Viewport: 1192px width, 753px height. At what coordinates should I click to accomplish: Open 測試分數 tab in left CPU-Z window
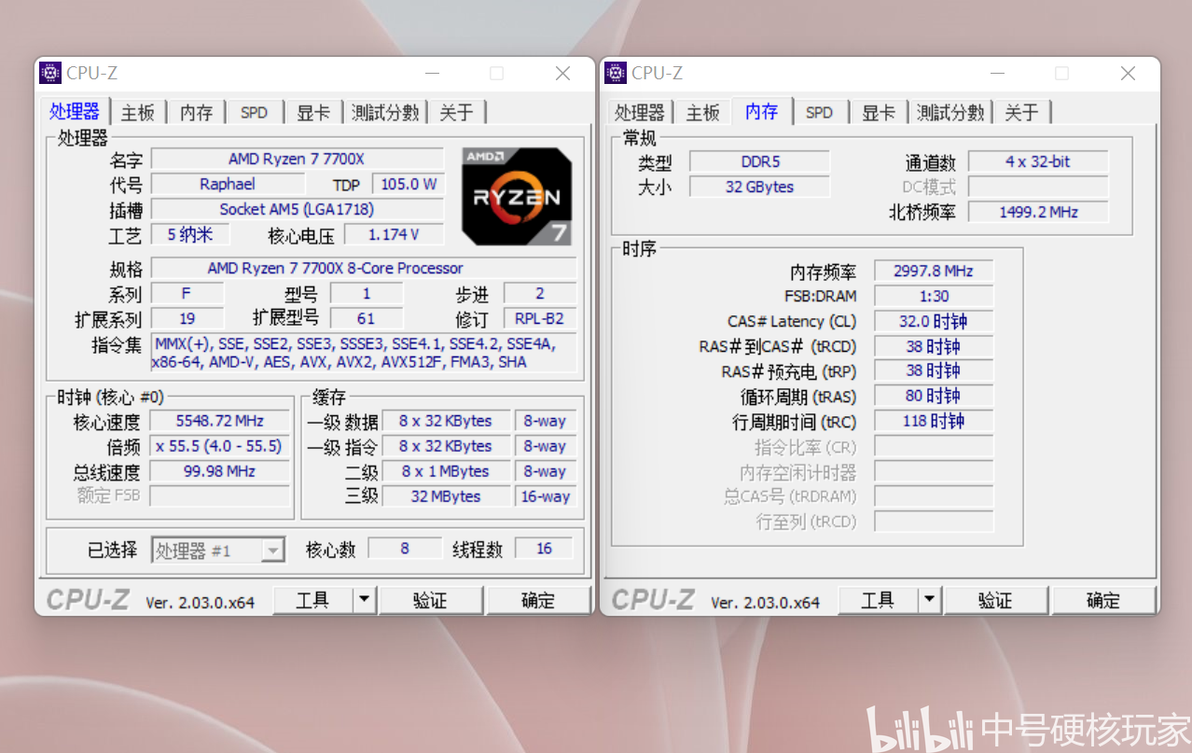[x=385, y=112]
